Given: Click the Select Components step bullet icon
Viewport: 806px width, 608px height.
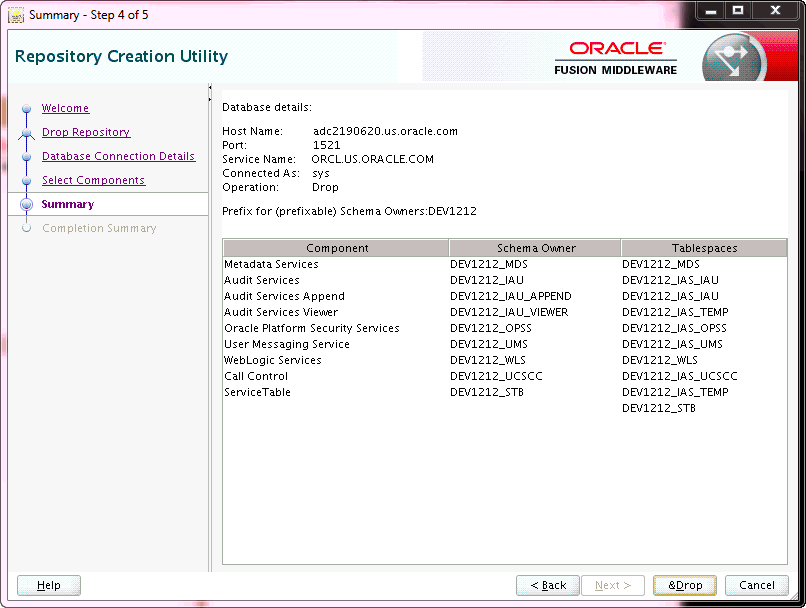Looking at the screenshot, I should point(27,180).
